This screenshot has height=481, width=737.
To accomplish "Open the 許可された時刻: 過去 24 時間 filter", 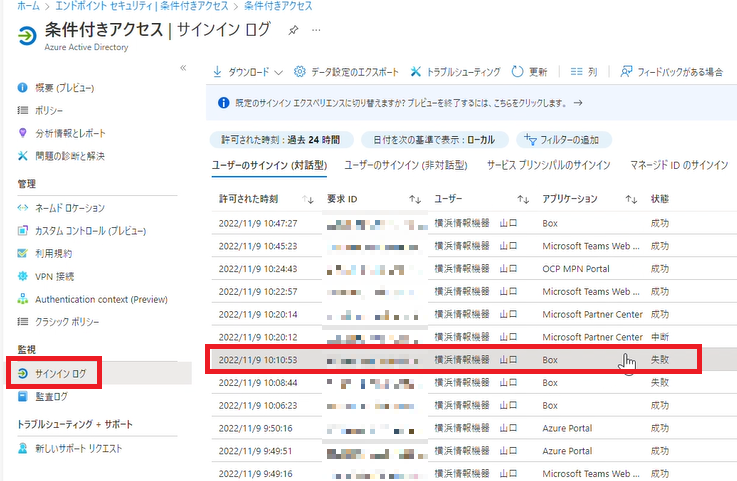I will pyautogui.click(x=281, y=140).
